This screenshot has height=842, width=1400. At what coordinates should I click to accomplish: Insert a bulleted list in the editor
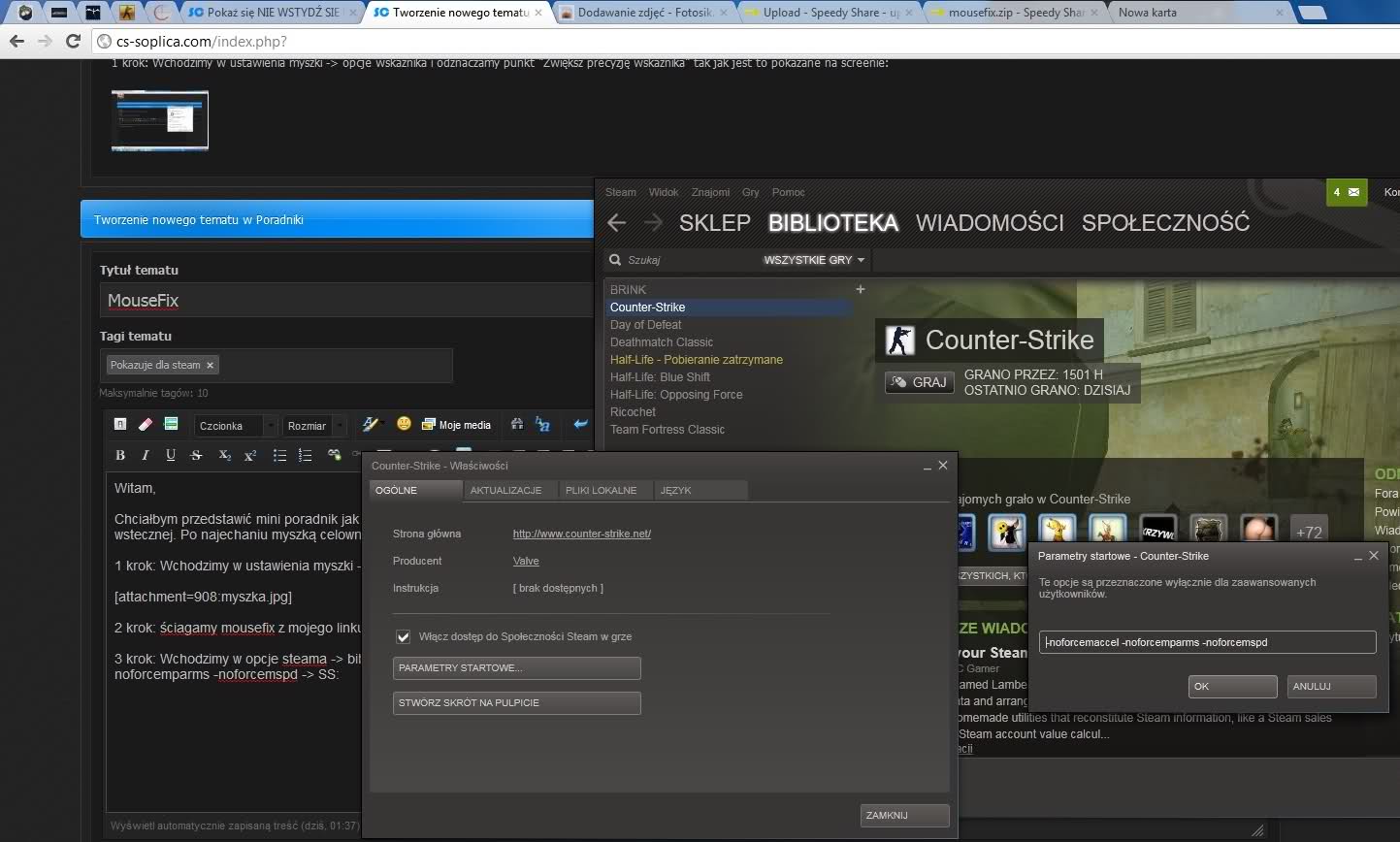click(279, 455)
